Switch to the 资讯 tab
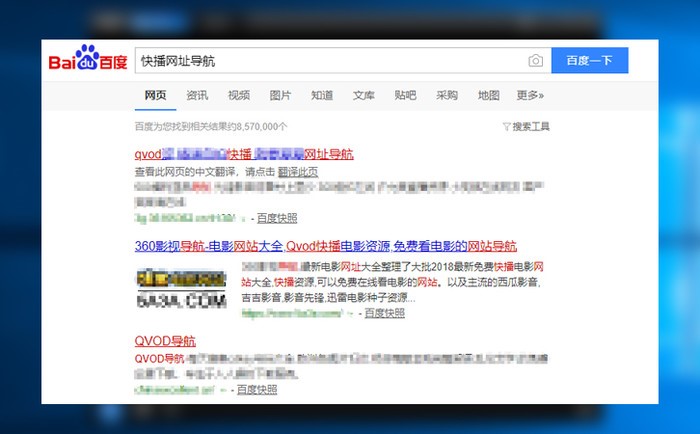This screenshot has height=434, width=700. (197, 95)
